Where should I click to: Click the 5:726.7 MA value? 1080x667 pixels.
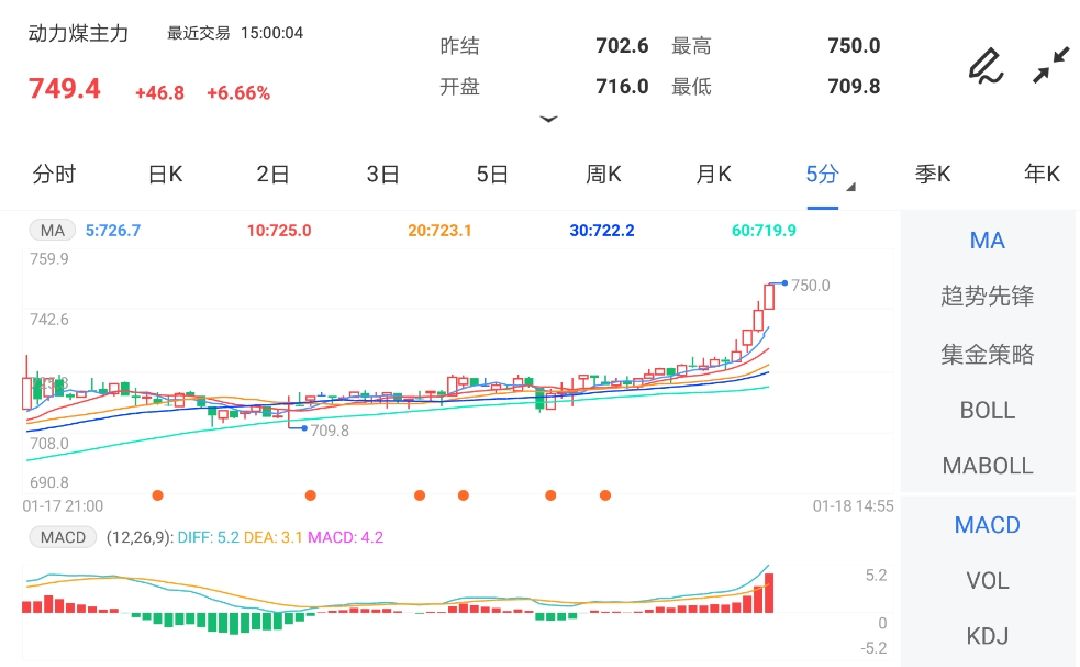[x=113, y=230]
